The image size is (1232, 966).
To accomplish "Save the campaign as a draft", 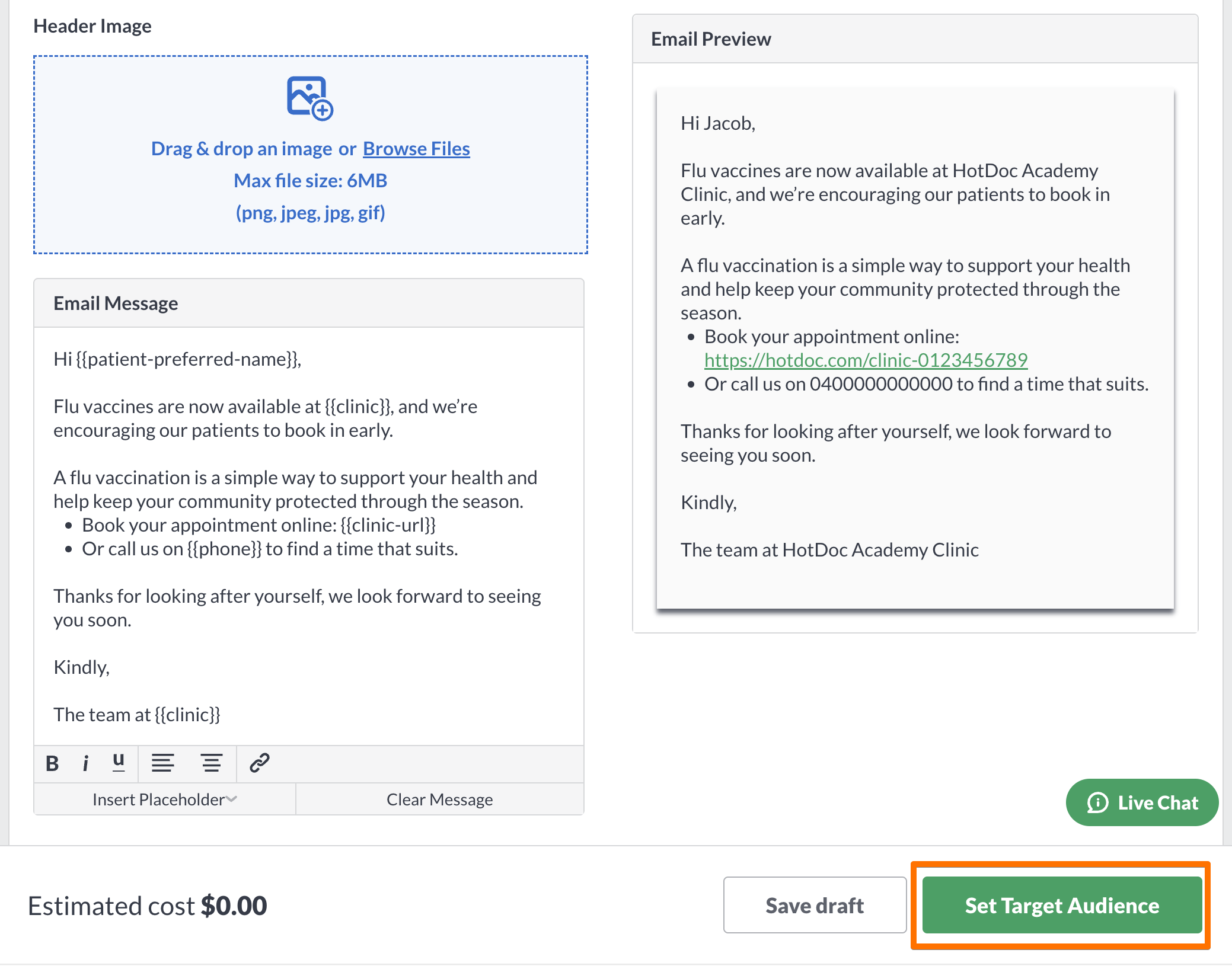I will click(815, 905).
